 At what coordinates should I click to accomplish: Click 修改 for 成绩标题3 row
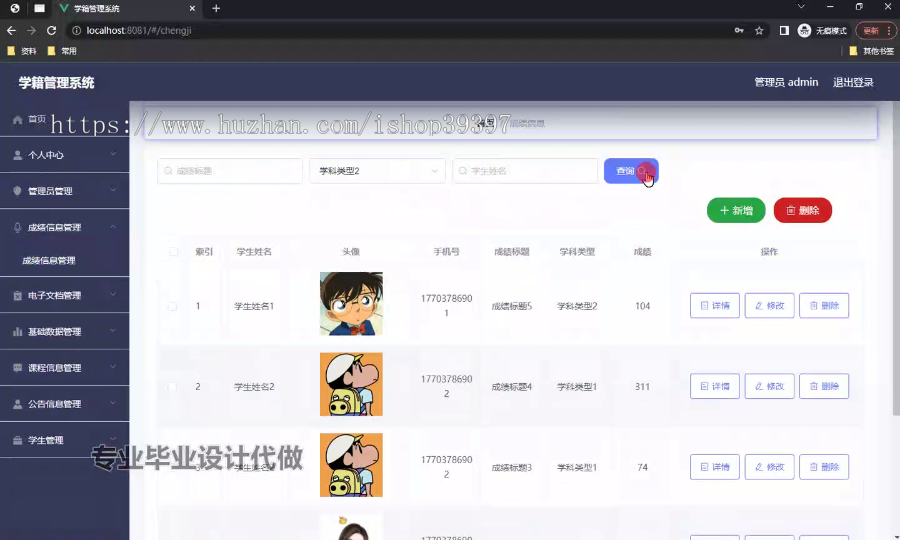click(x=769, y=467)
